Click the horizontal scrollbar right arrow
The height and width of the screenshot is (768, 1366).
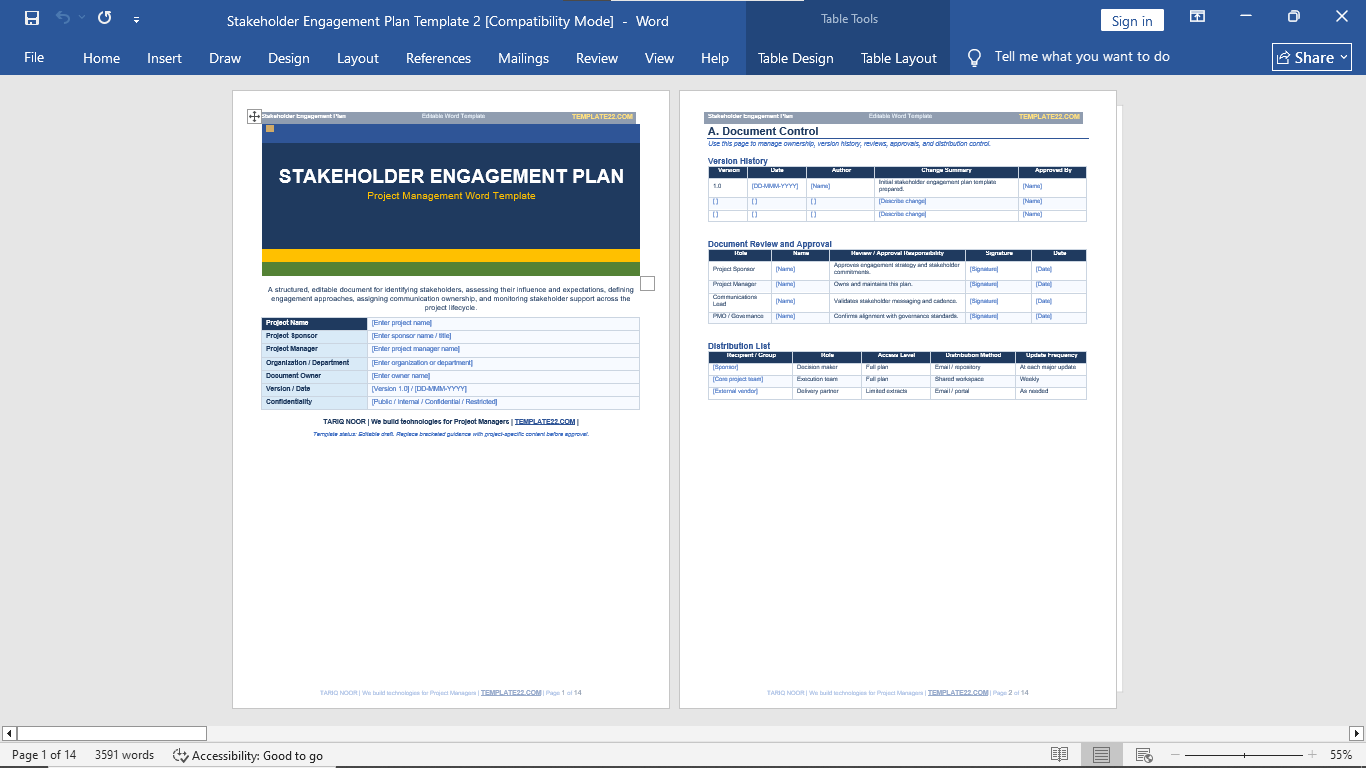click(1357, 733)
